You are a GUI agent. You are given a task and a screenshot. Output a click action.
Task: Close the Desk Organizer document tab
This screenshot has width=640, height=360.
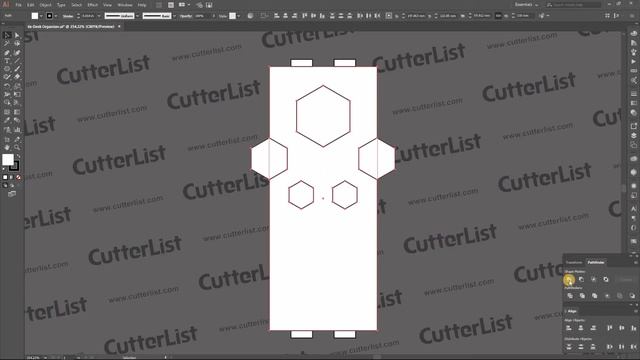119,27
